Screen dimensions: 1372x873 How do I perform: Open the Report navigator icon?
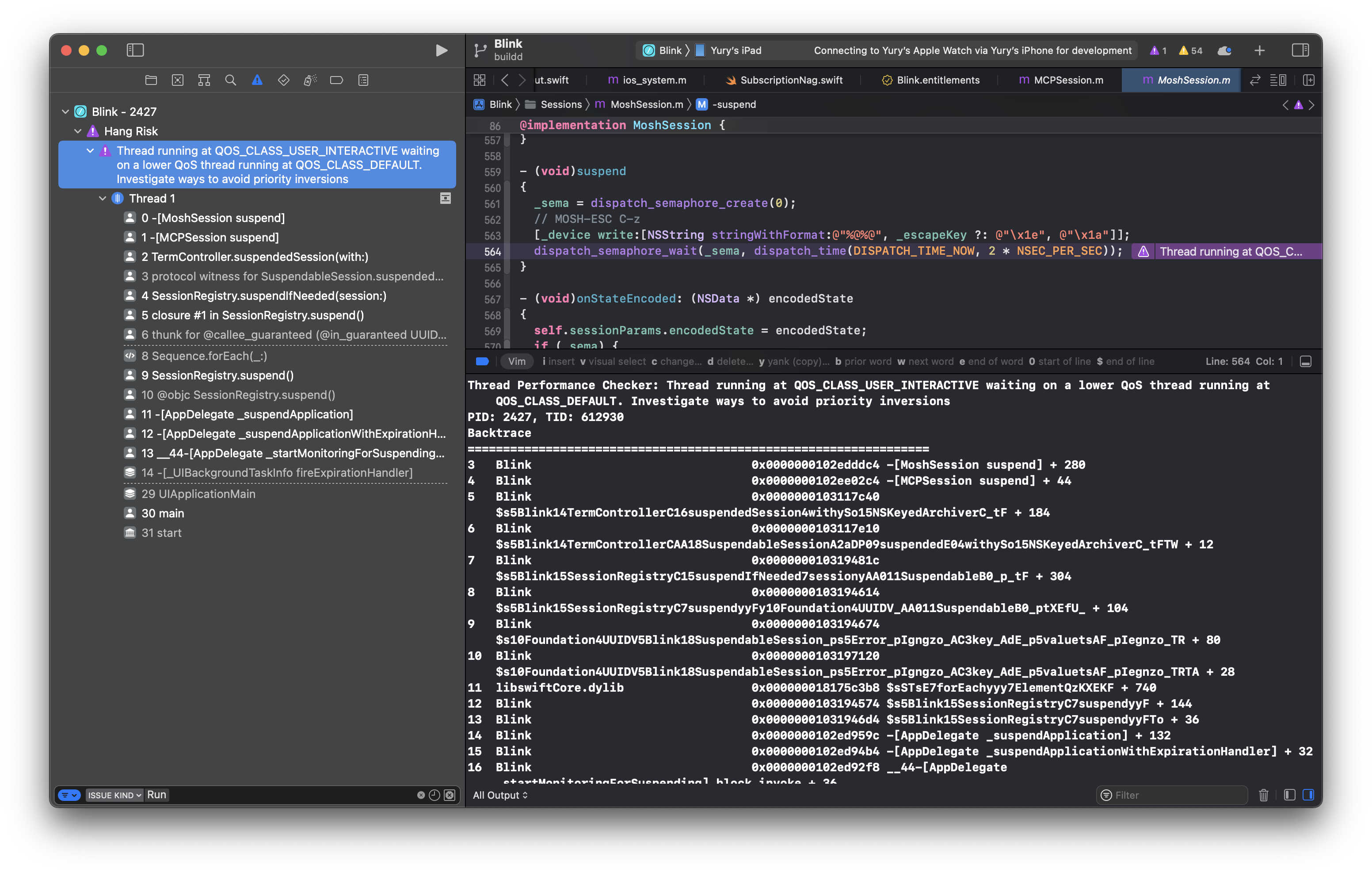(363, 80)
